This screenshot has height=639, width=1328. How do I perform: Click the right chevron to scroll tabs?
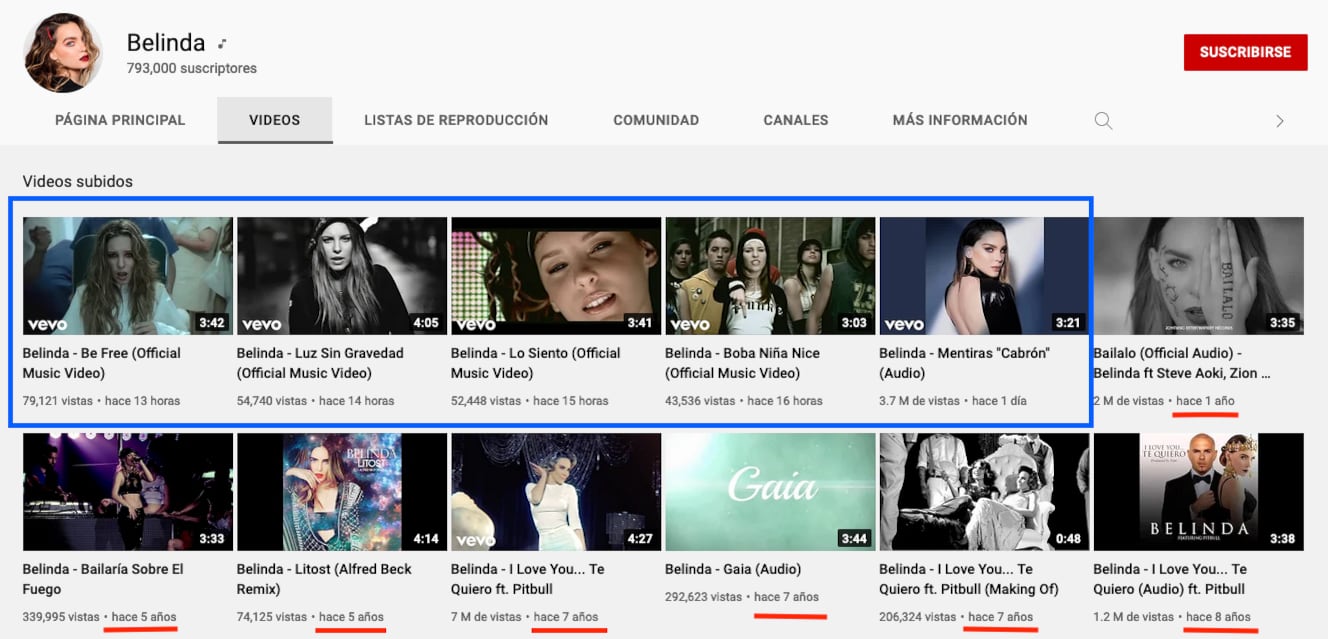(1279, 121)
